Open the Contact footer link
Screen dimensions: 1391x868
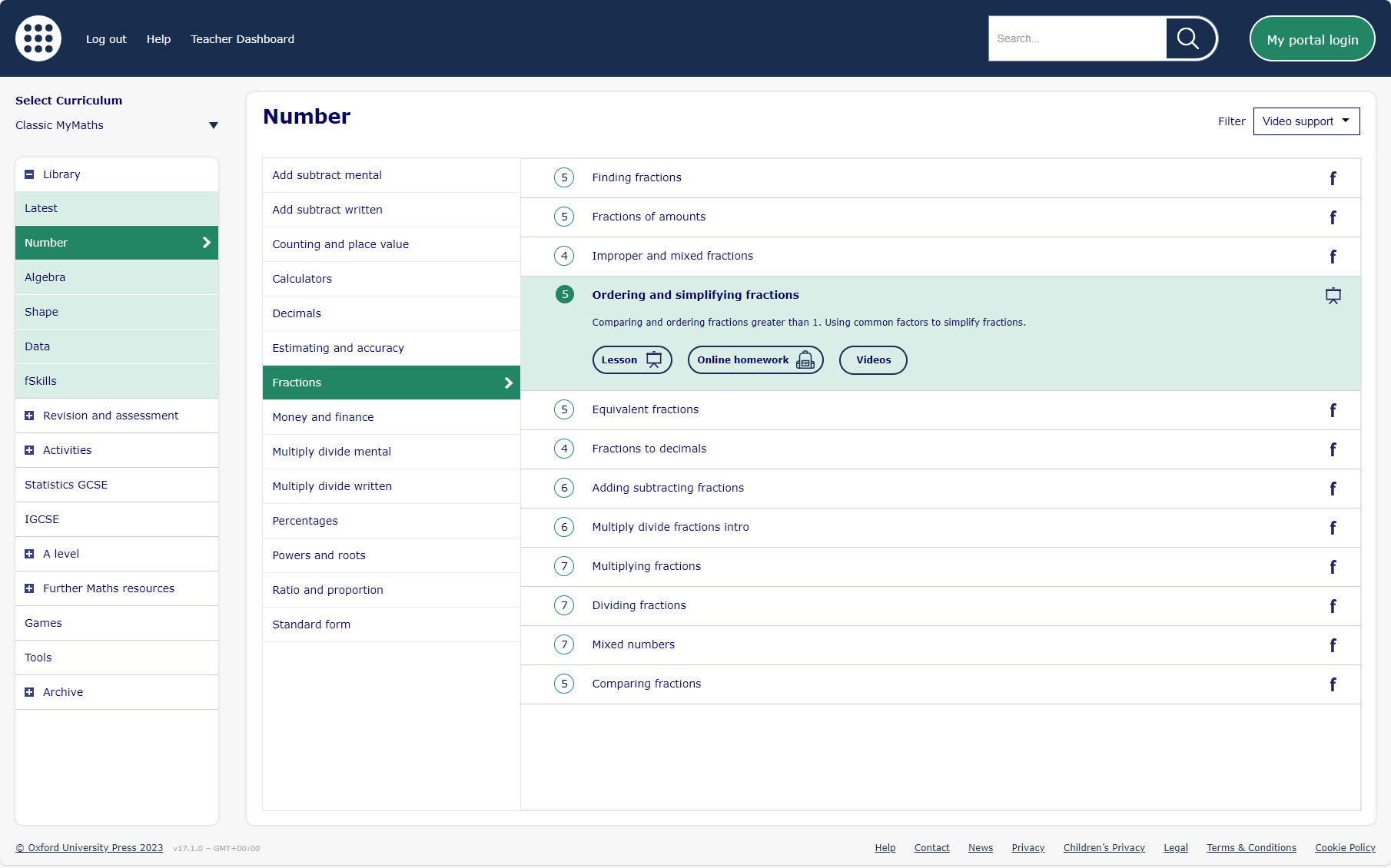tap(931, 848)
